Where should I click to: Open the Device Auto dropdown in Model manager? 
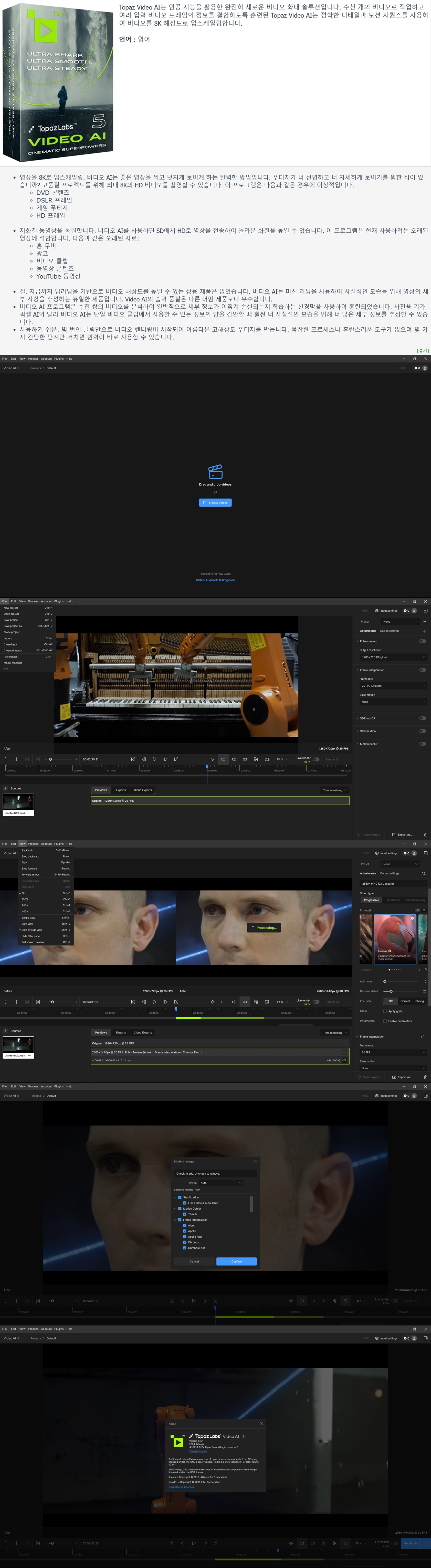click(x=221, y=1183)
